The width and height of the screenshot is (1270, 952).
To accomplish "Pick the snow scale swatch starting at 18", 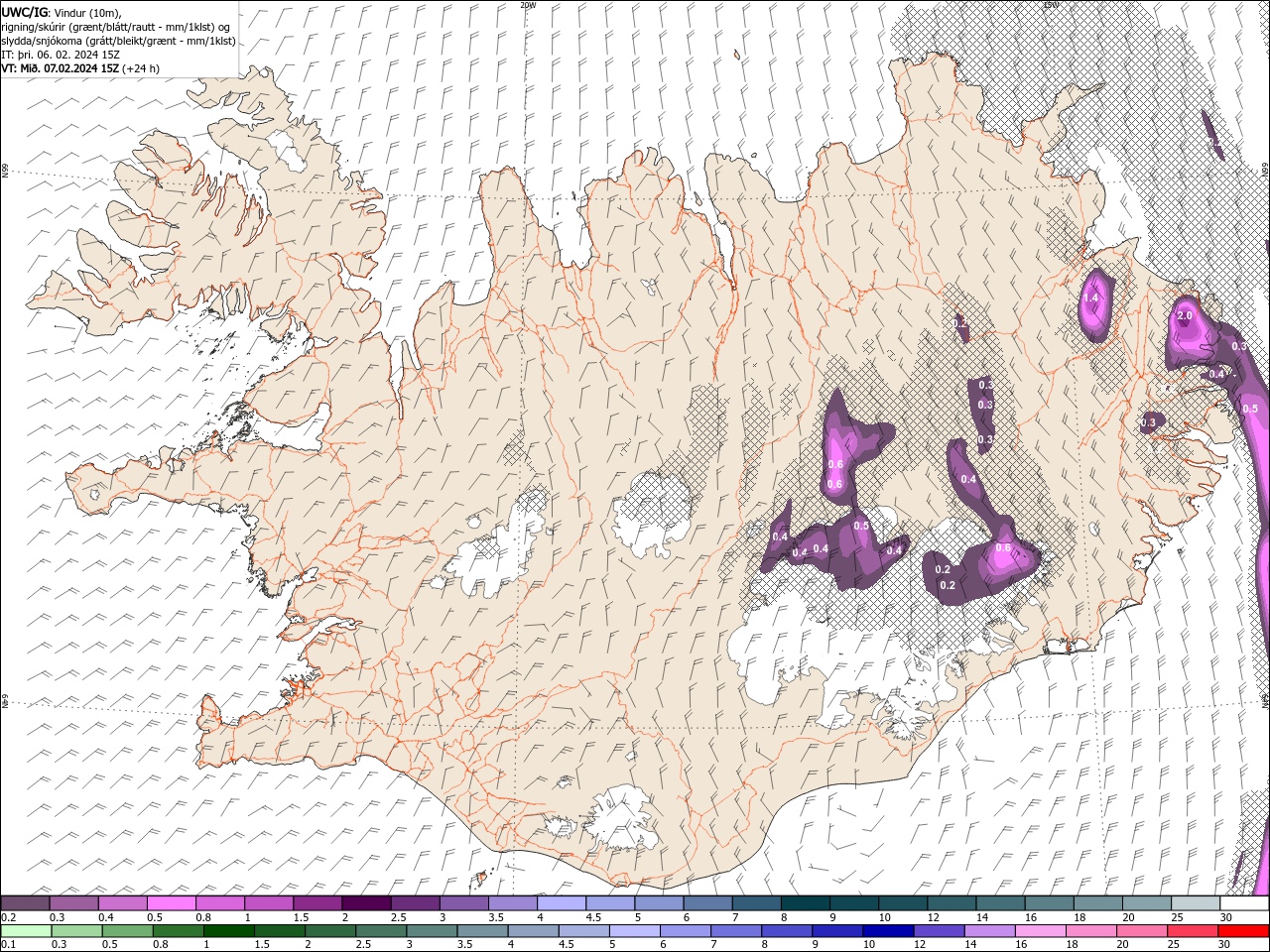I will [x=1098, y=903].
